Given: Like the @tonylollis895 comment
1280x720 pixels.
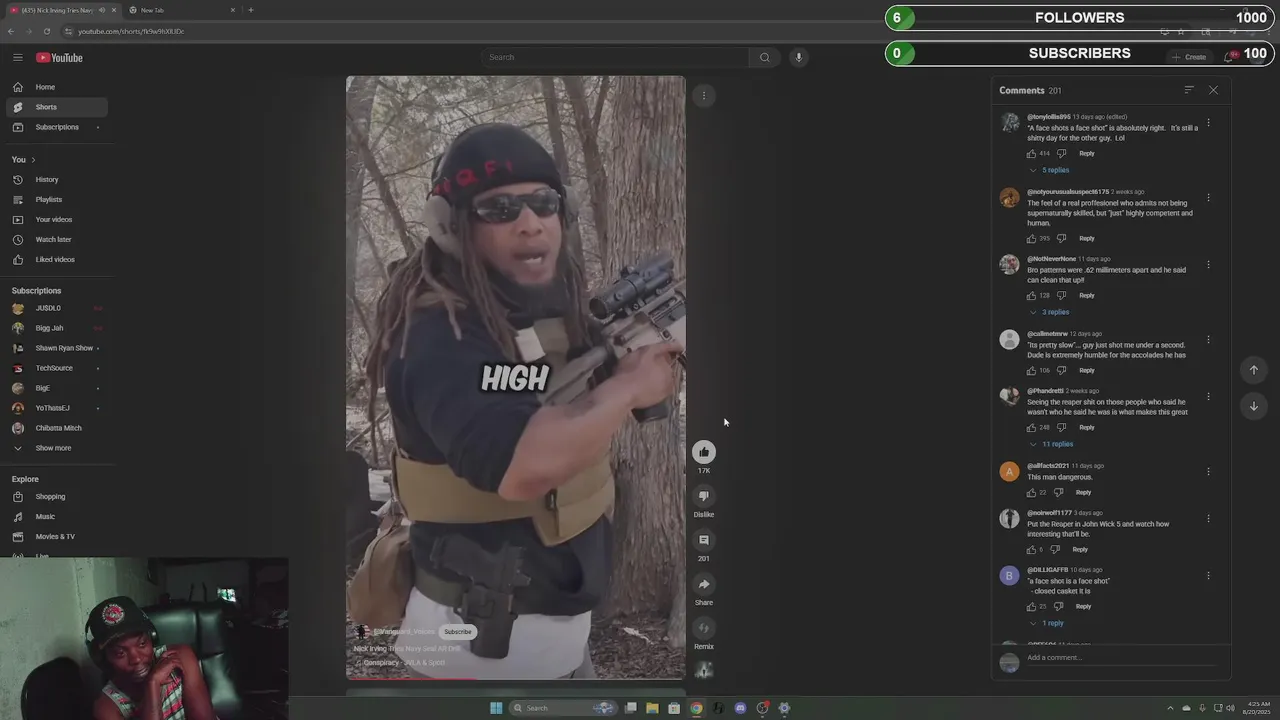Looking at the screenshot, I should 1031,153.
